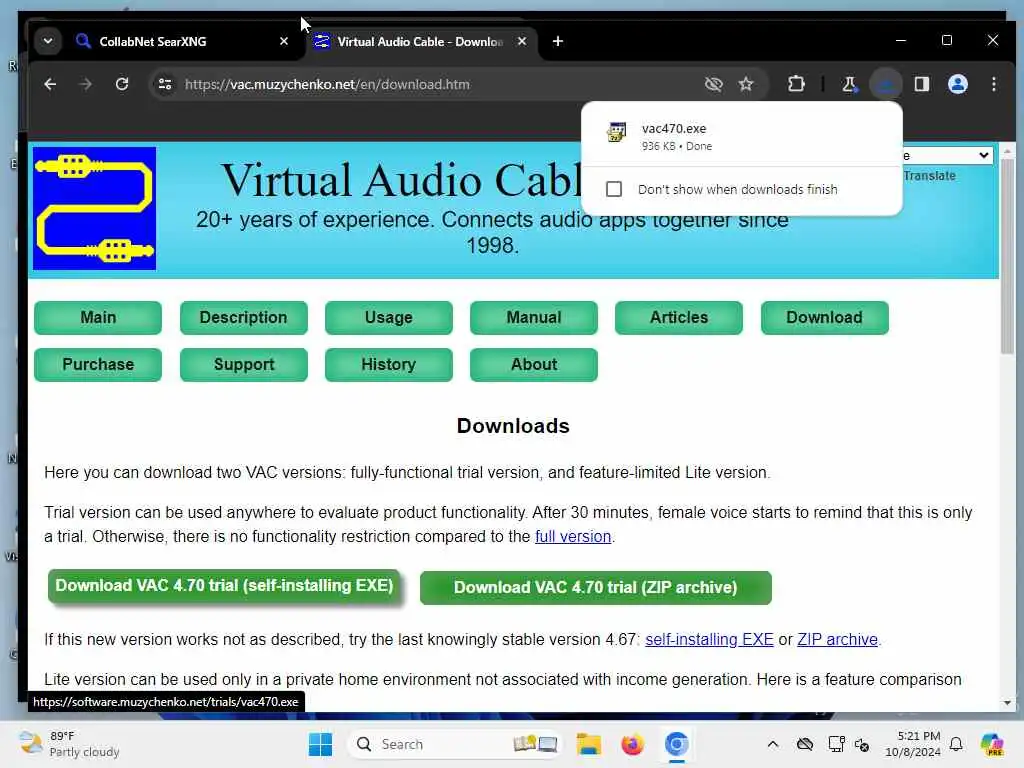1024x768 pixels.
Task: Show hidden system tray icons
Action: pos(773,744)
